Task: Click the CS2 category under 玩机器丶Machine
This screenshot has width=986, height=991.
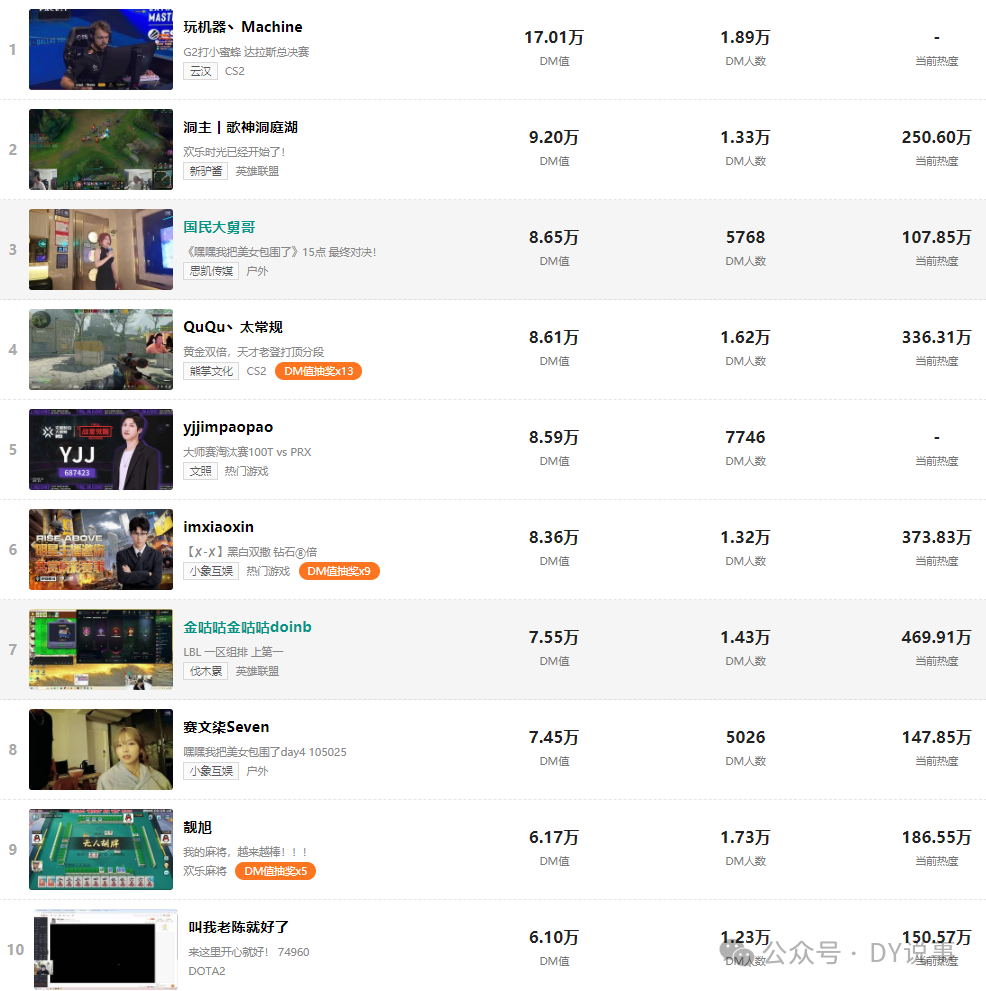Action: pos(234,71)
